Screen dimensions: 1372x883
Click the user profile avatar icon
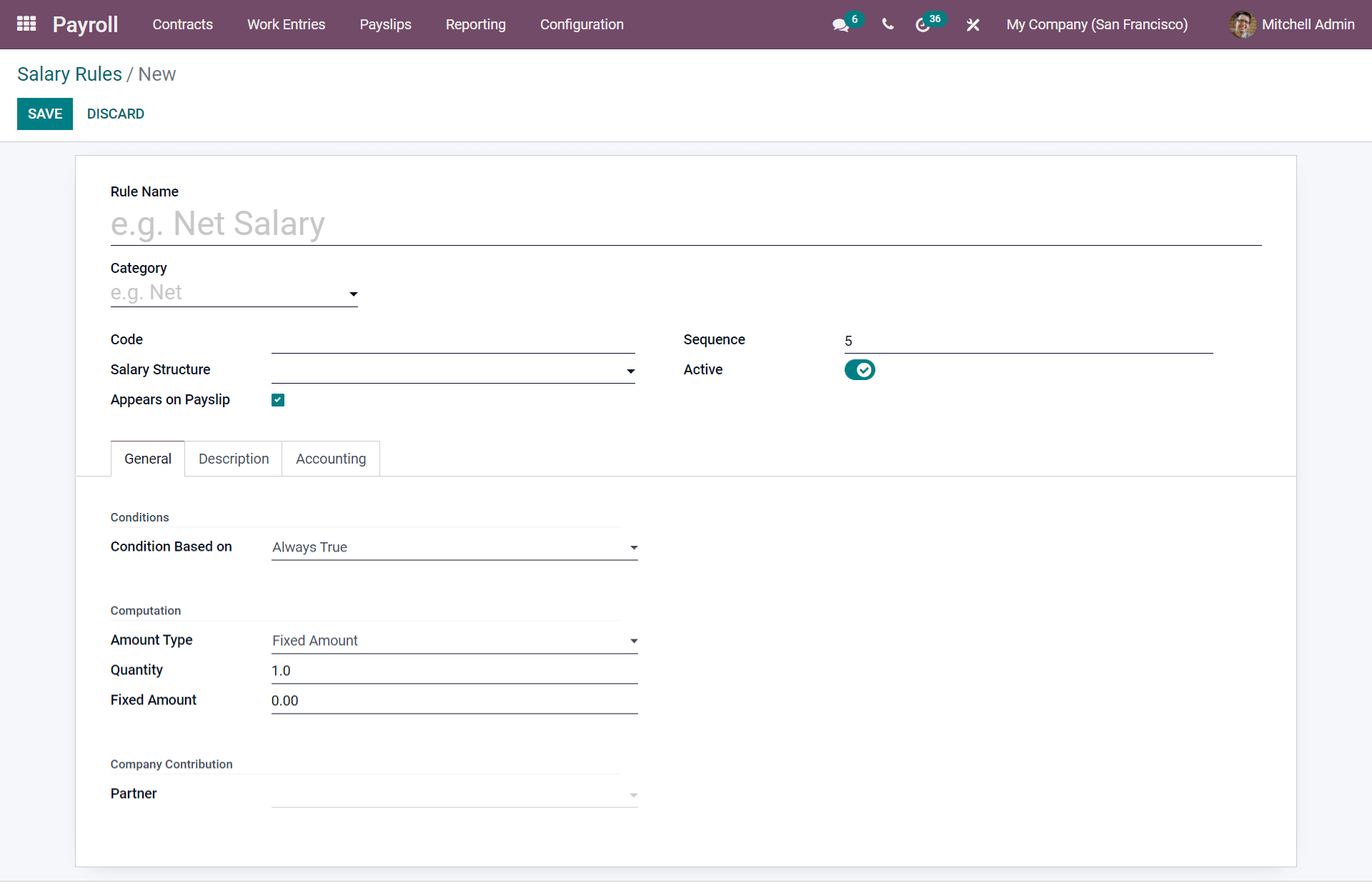1243,24
